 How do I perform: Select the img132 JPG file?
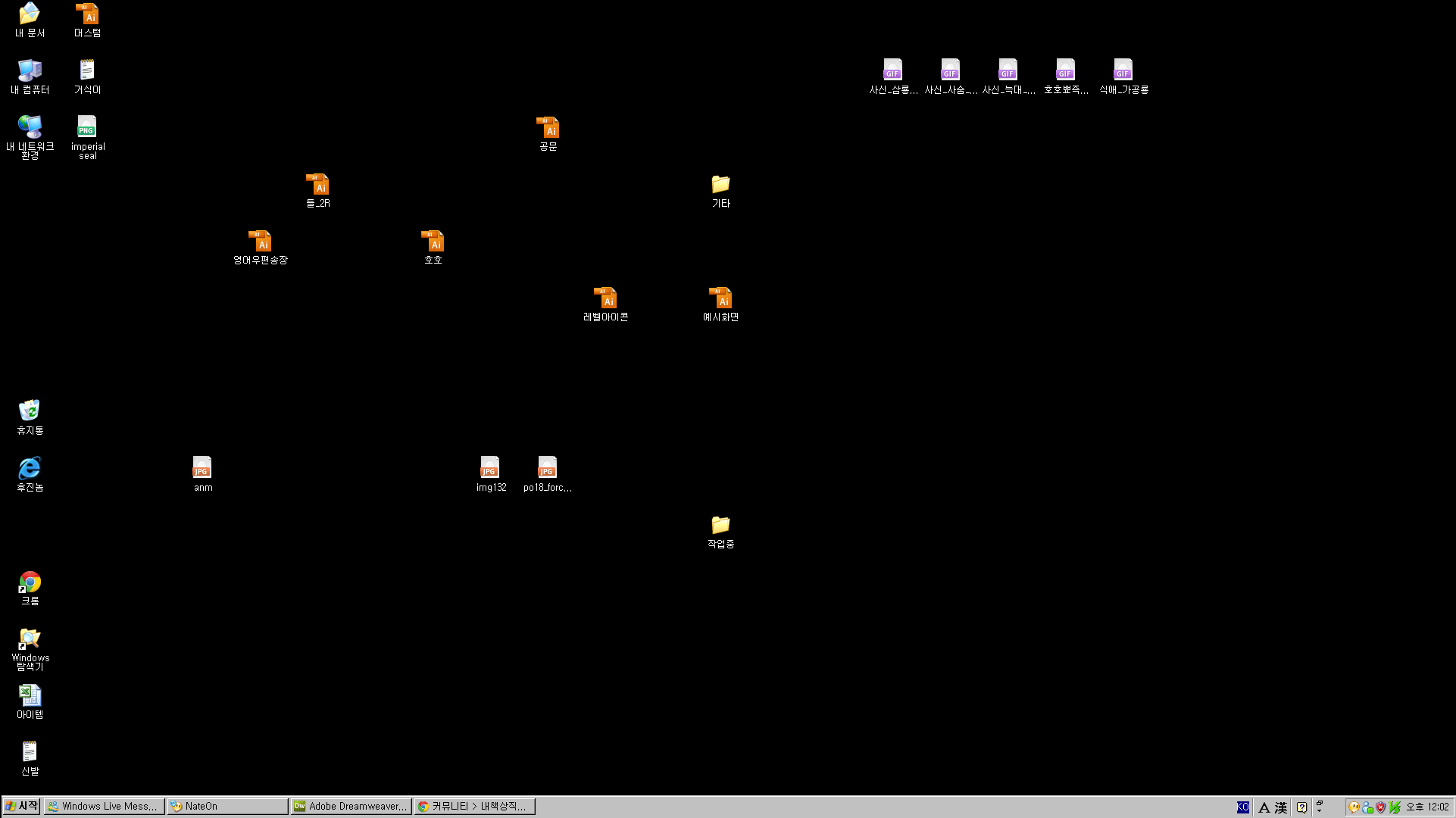[490, 468]
